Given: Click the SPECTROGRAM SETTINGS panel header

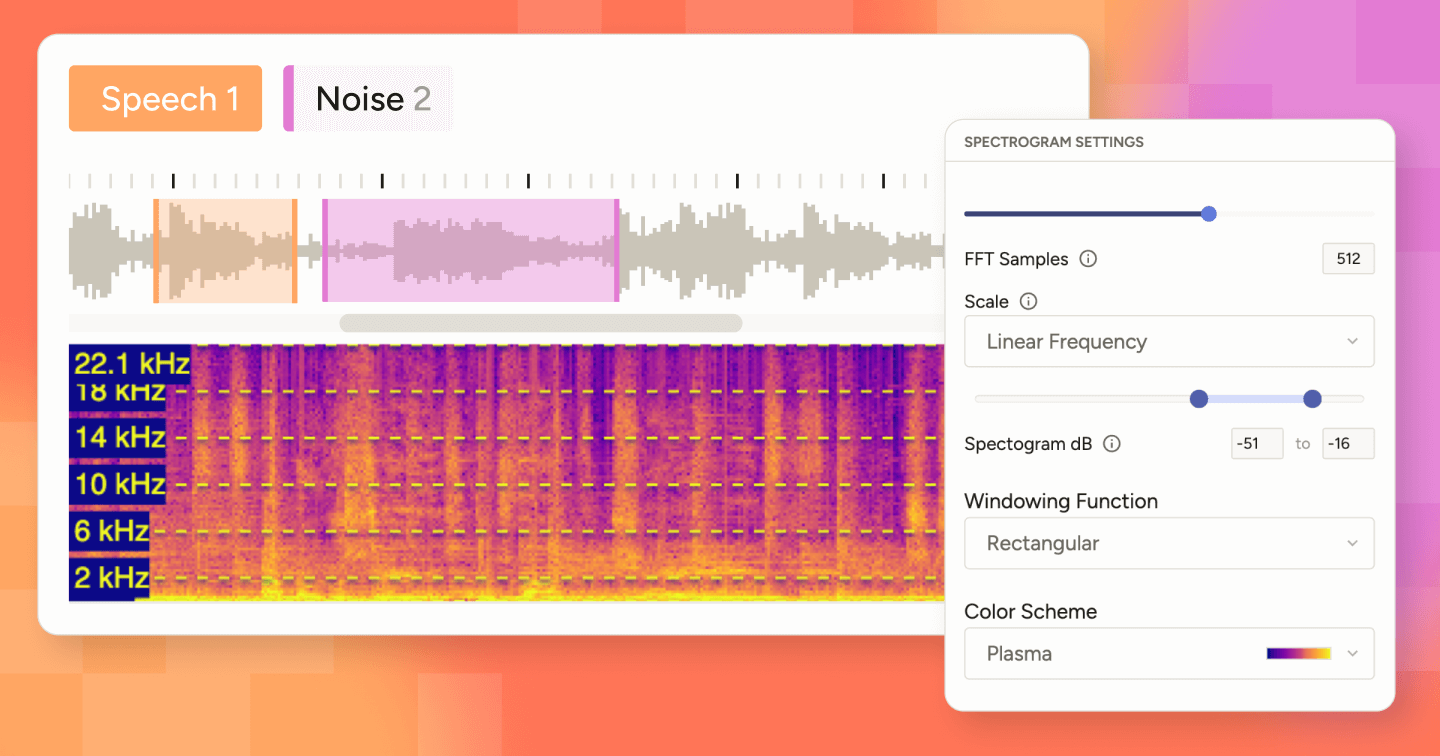Looking at the screenshot, I should tap(1052, 141).
